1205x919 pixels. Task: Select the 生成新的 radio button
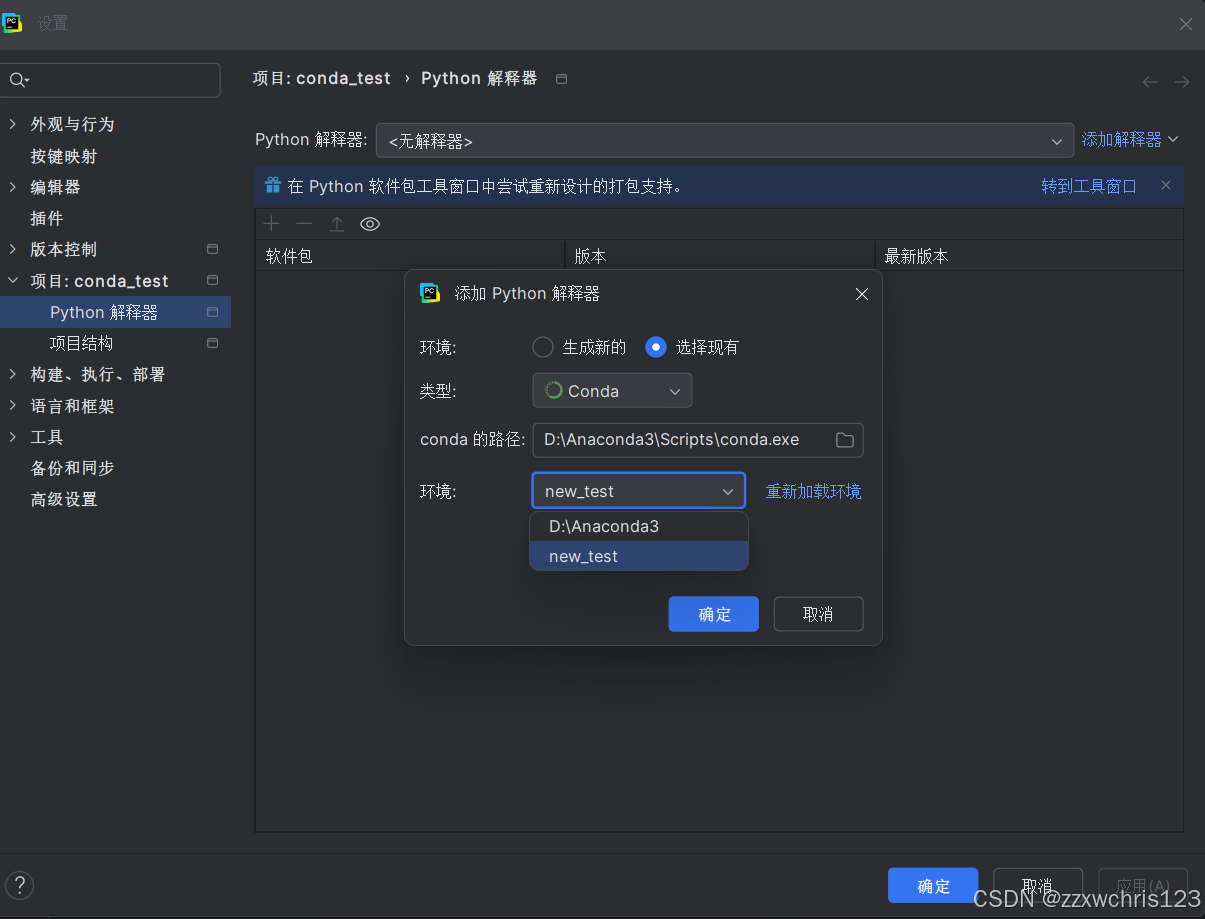point(542,347)
